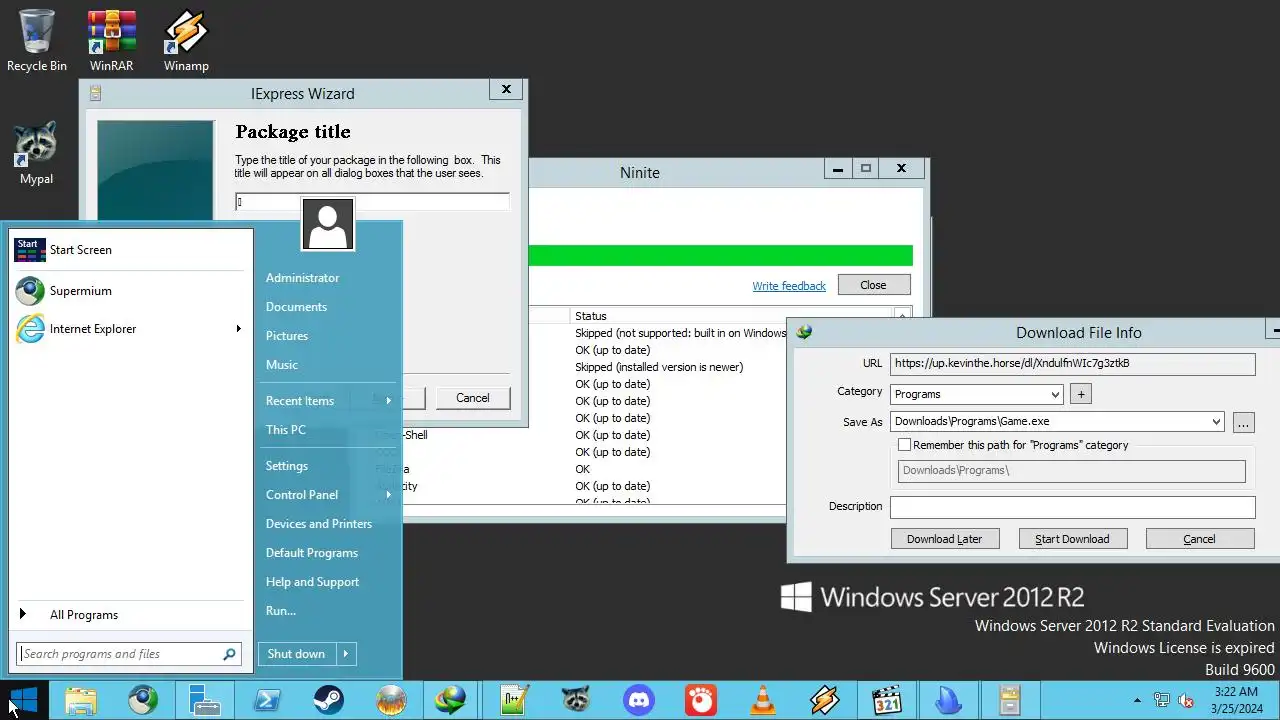This screenshot has height=720, width=1280.
Task: Click the Start button on the taskbar
Action: pos(24,700)
